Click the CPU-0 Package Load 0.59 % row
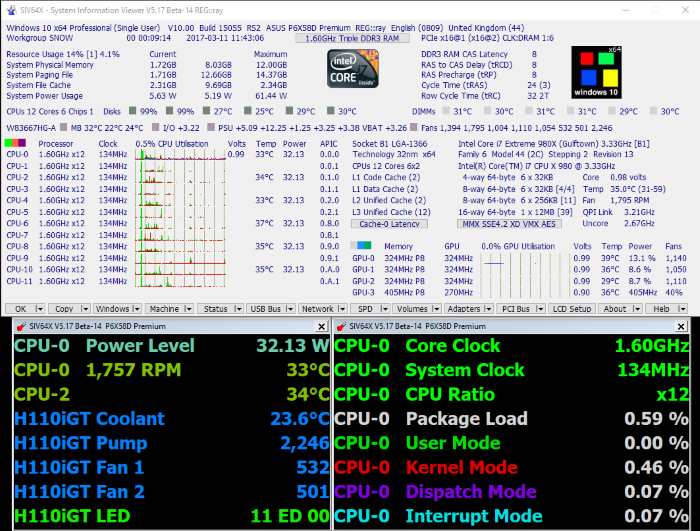Image resolution: width=700 pixels, height=531 pixels. point(511,419)
